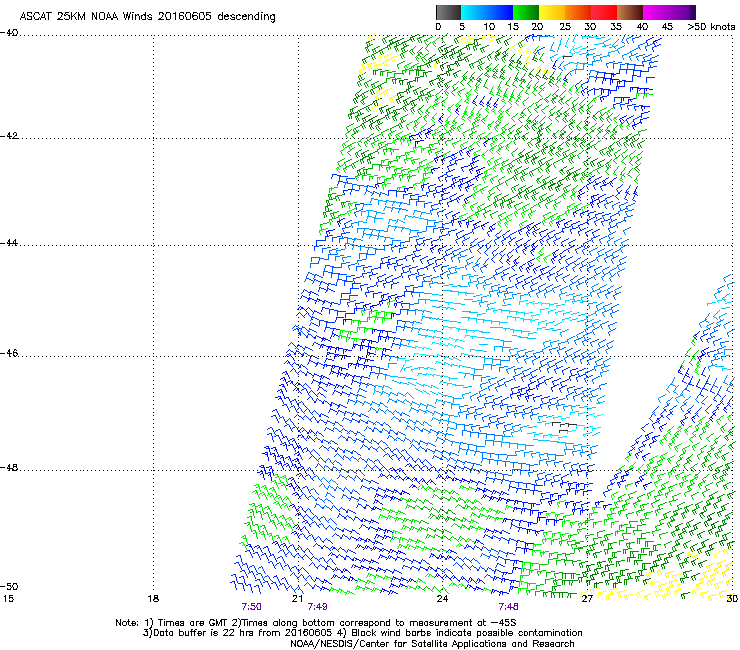Click the gray 0-5 knots legend swatch

[x=448, y=12]
